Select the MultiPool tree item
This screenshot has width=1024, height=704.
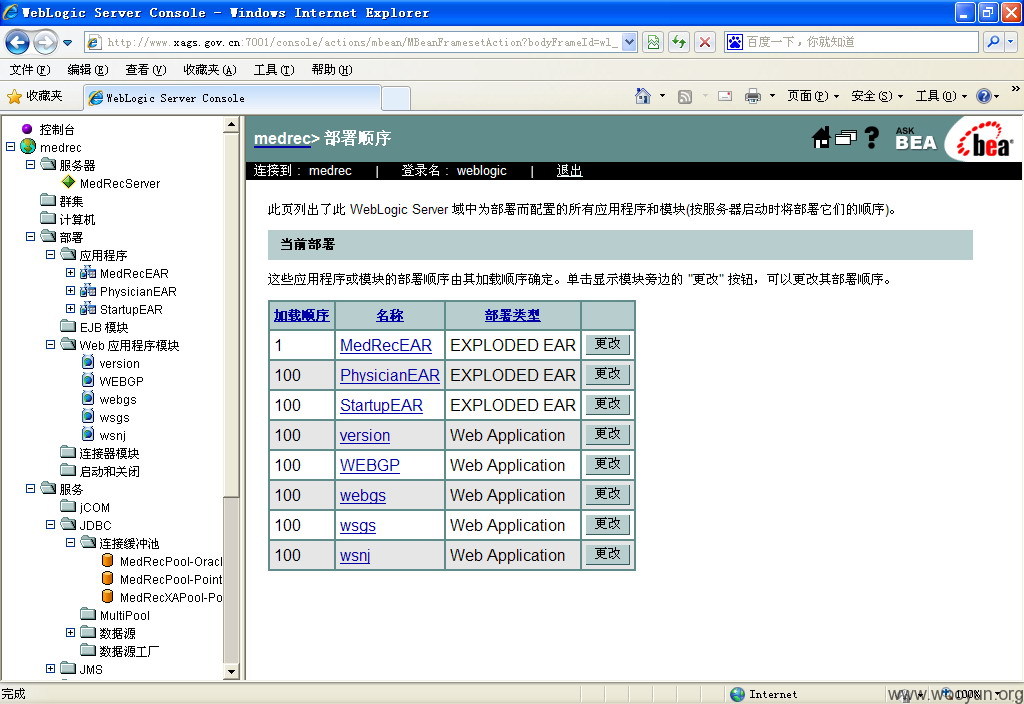125,615
